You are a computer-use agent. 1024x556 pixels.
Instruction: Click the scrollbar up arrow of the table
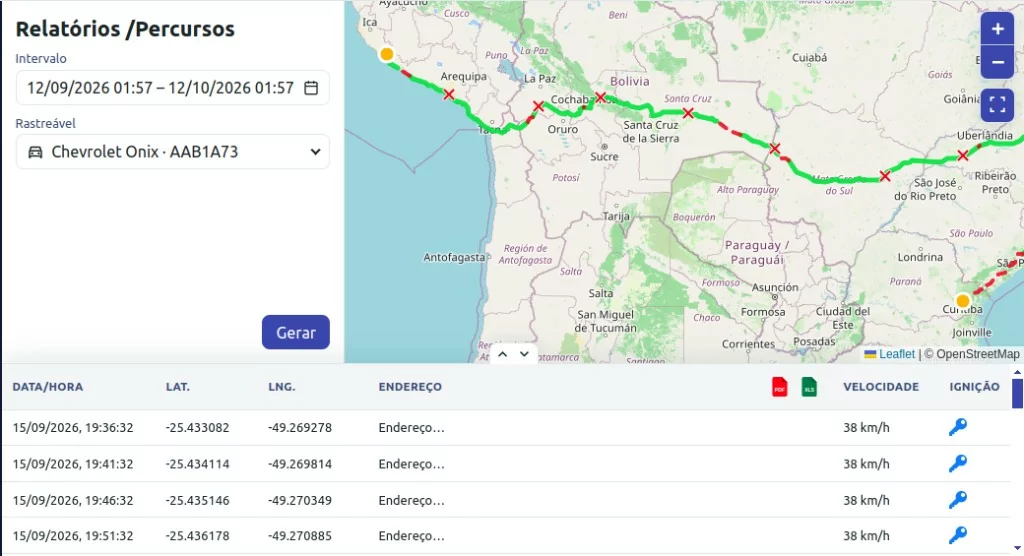click(x=1017, y=372)
